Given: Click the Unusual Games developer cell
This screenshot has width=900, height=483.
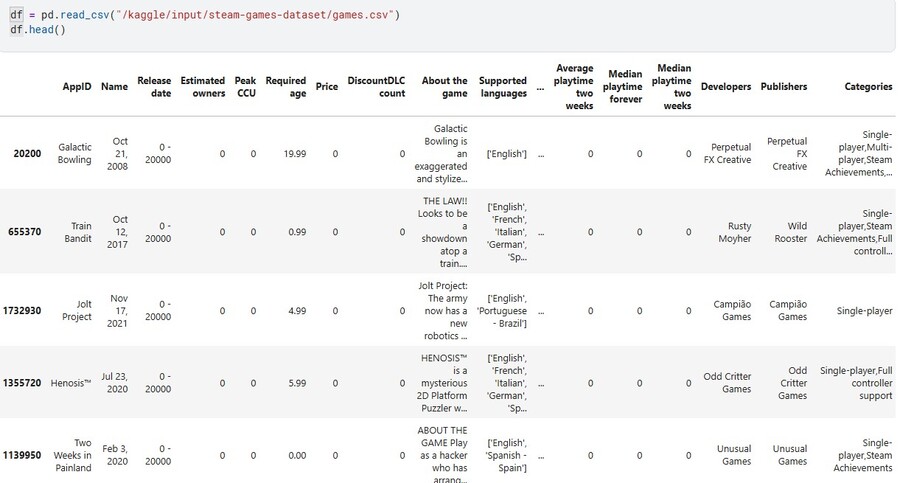Looking at the screenshot, I should [734, 455].
